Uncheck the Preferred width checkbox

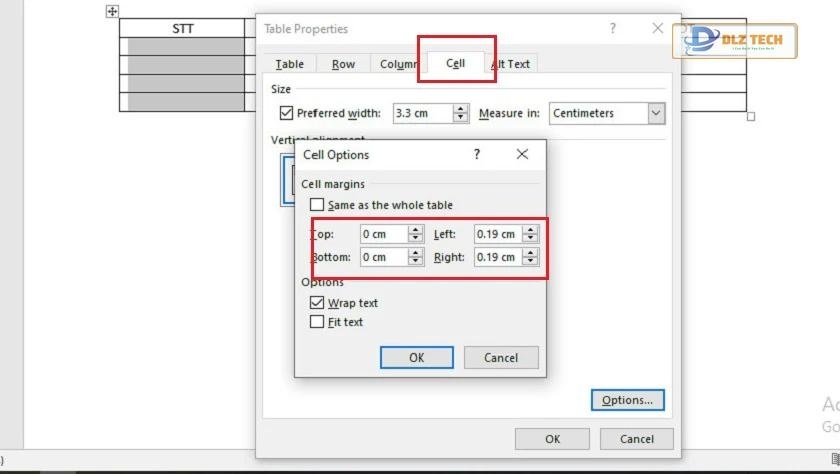[287, 113]
